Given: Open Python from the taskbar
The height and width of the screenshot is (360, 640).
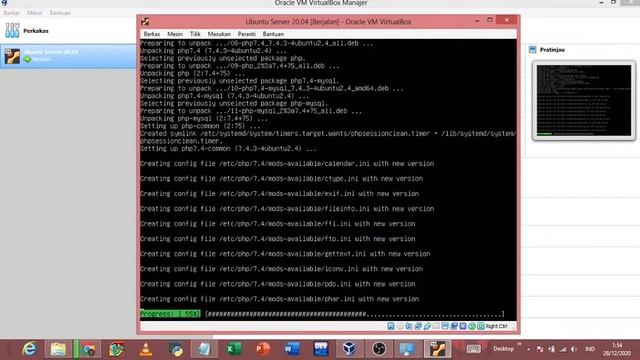Looking at the screenshot, I should coord(176,349).
